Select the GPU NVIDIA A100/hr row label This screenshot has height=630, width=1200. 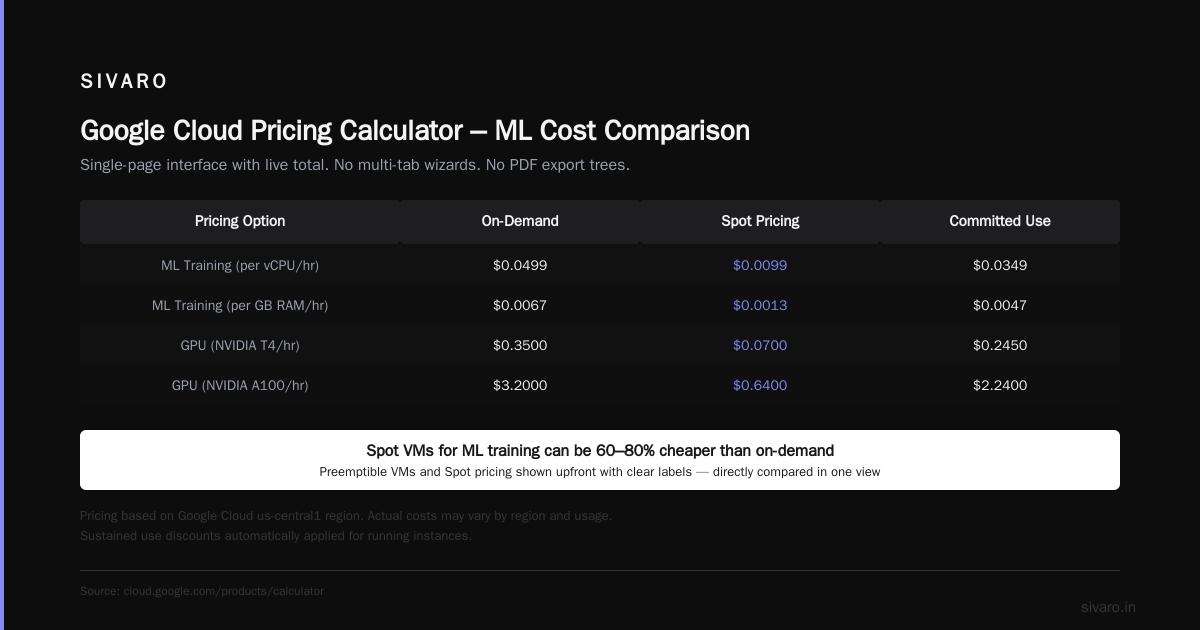(240, 385)
